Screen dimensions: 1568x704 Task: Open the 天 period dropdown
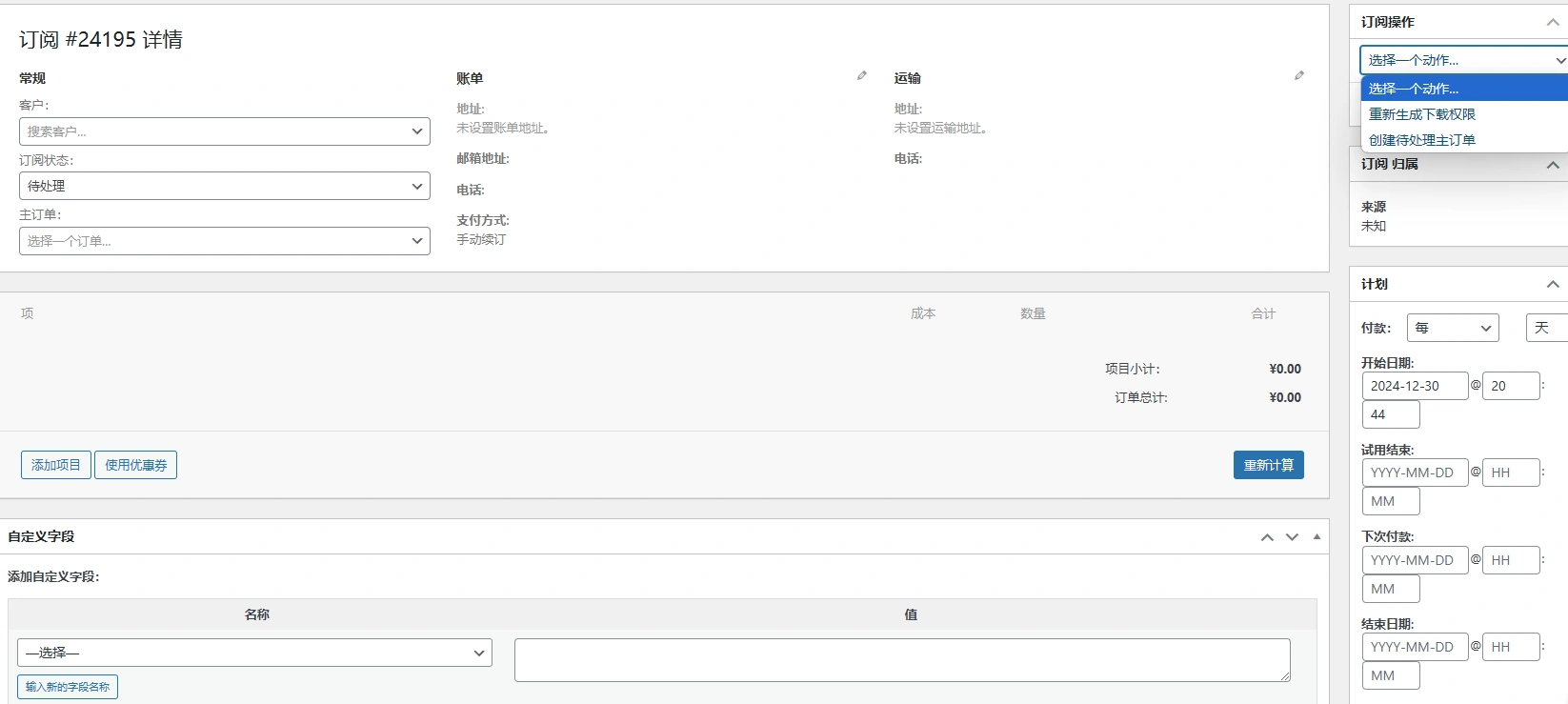coord(1547,328)
